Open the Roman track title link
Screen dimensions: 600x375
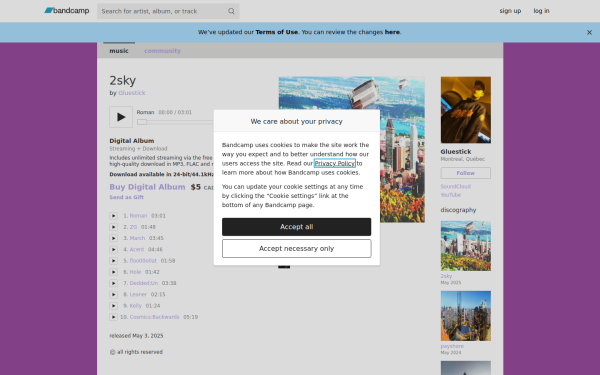point(138,216)
